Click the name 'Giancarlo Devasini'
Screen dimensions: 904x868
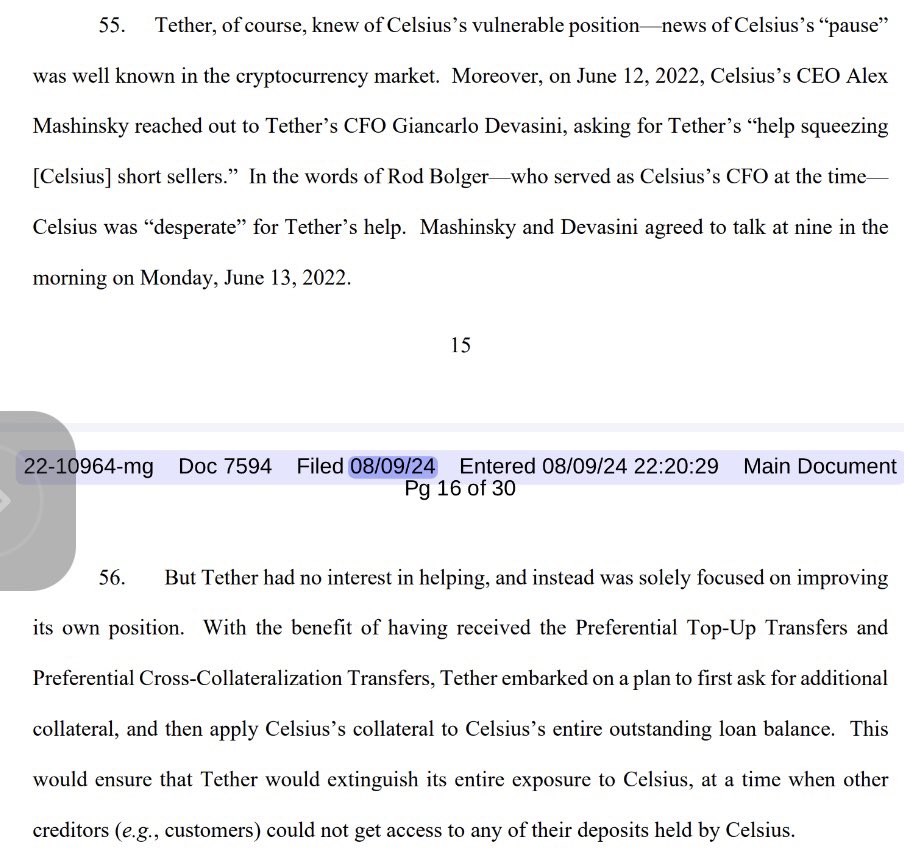tap(477, 126)
